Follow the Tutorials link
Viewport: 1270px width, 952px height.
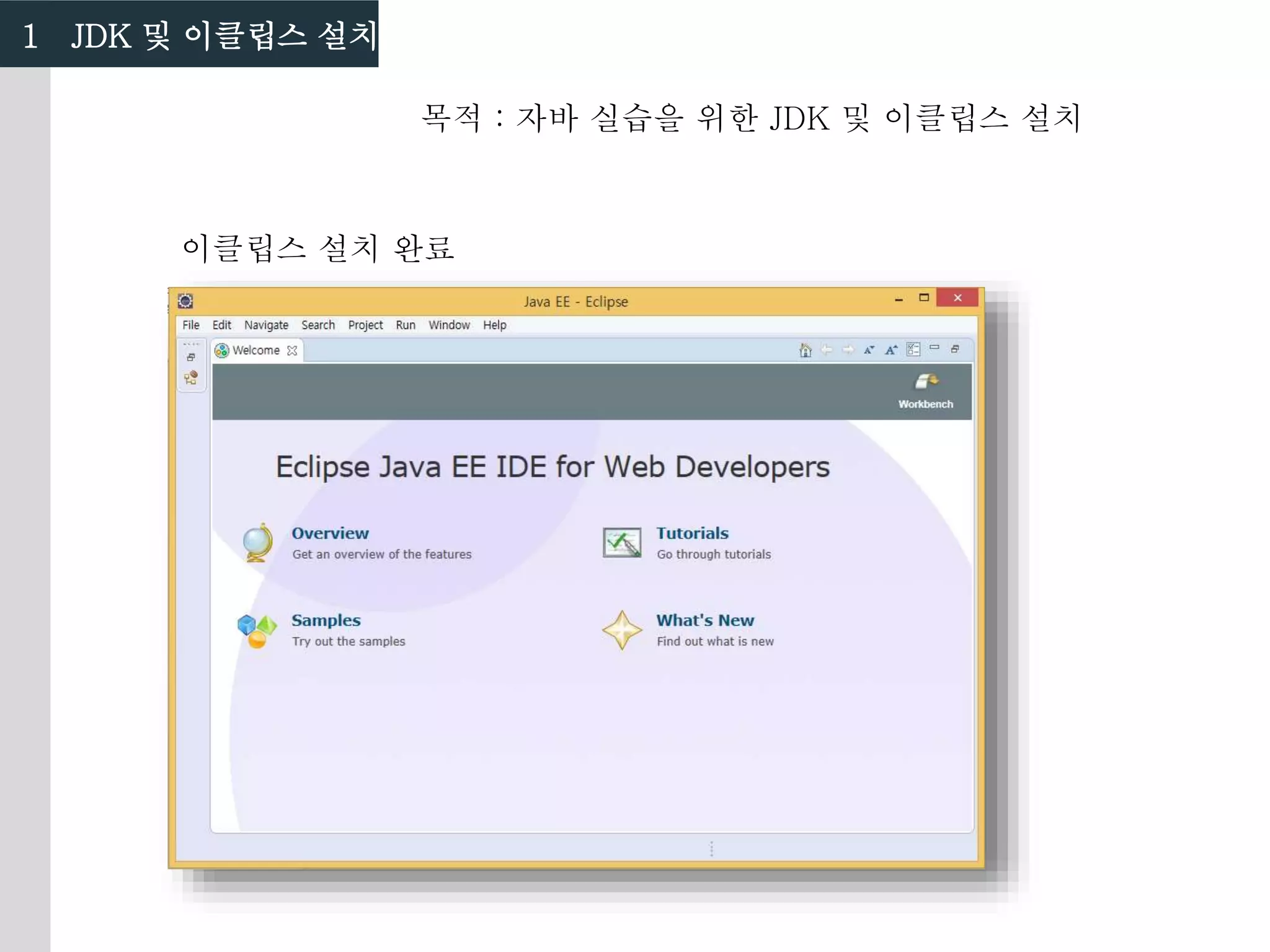pyautogui.click(x=693, y=533)
